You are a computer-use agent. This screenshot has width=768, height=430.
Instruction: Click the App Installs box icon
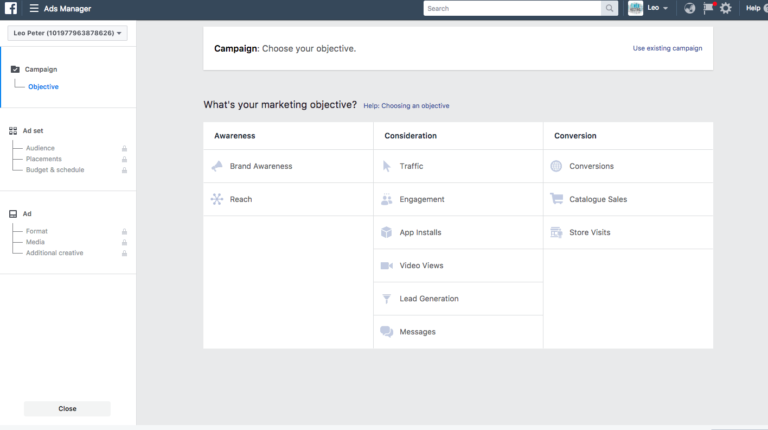coord(386,232)
